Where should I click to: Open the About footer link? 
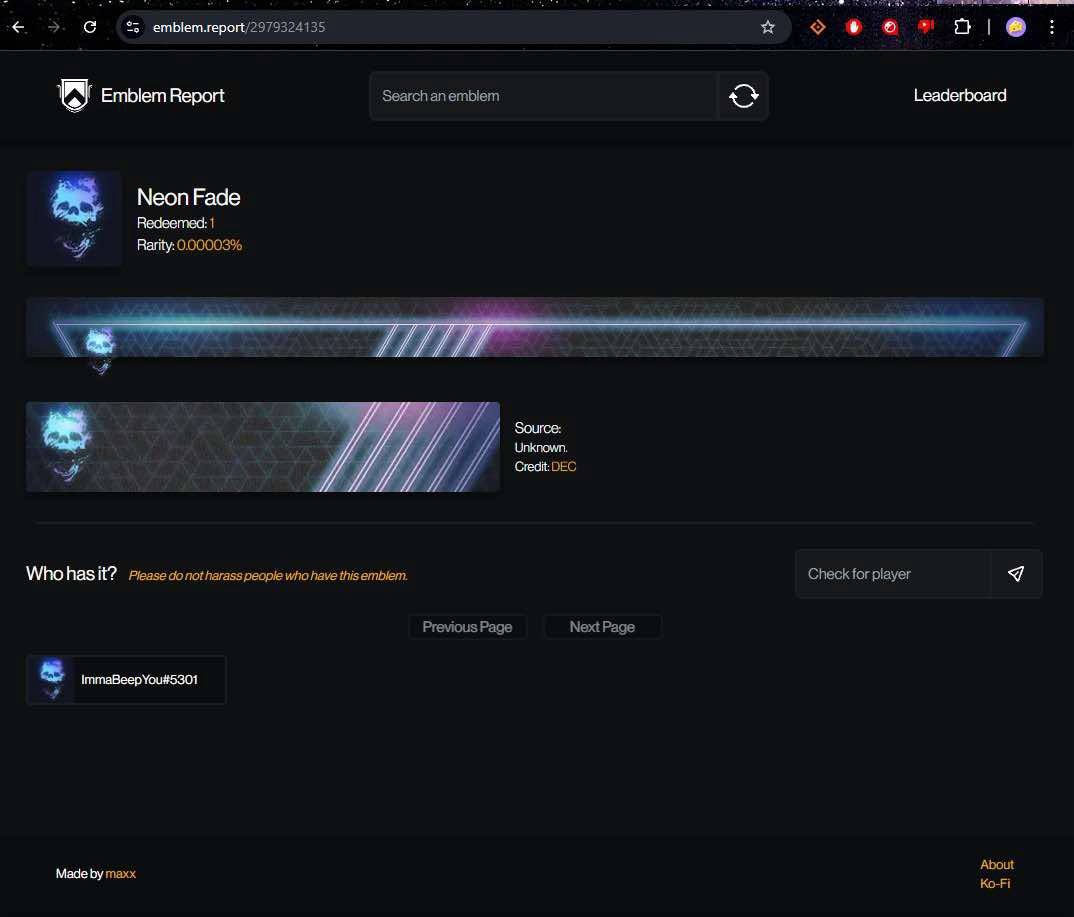[x=997, y=864]
